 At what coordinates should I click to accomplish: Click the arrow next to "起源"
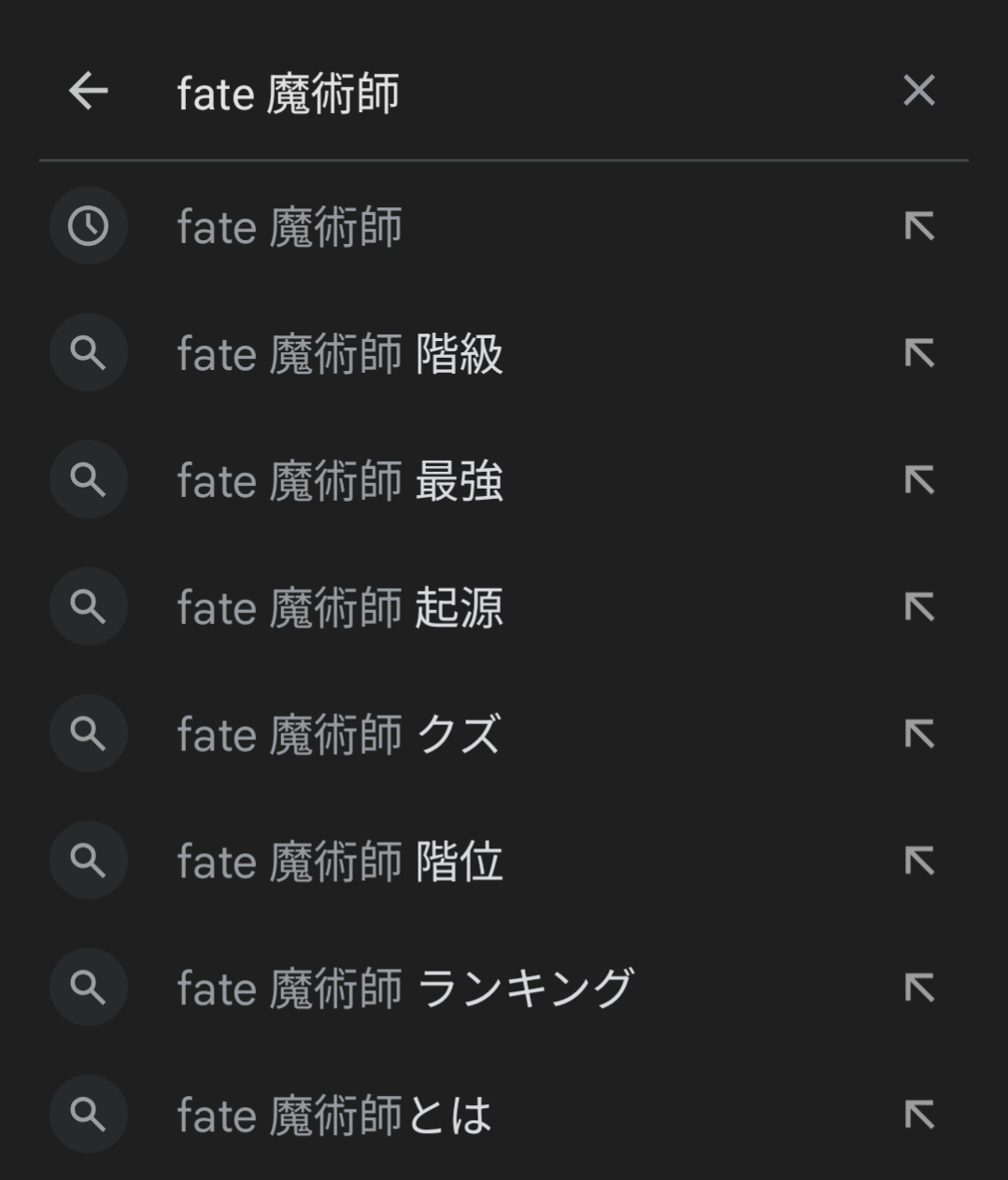pyautogui.click(x=919, y=607)
